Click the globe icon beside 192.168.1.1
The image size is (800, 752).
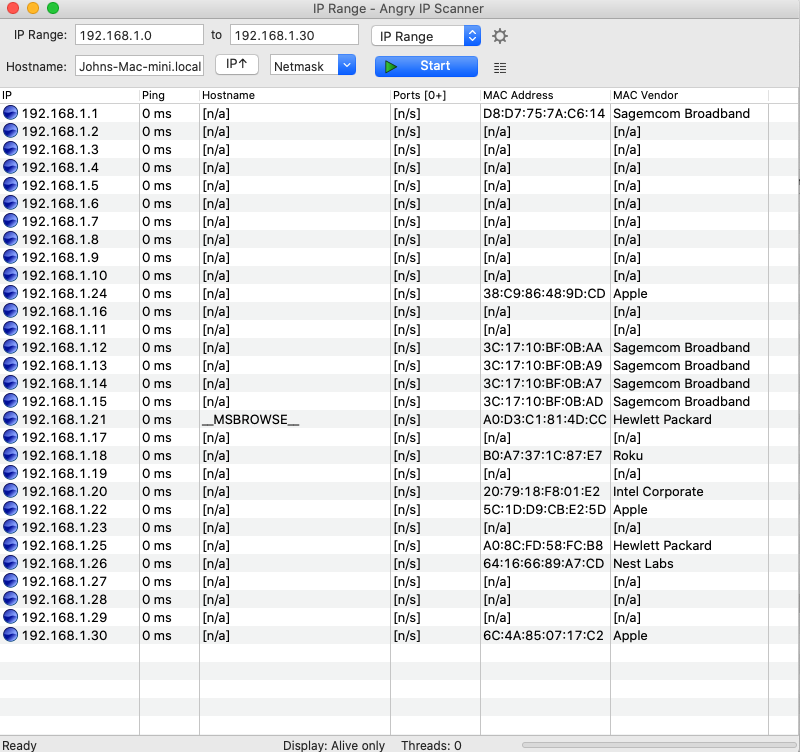11,113
